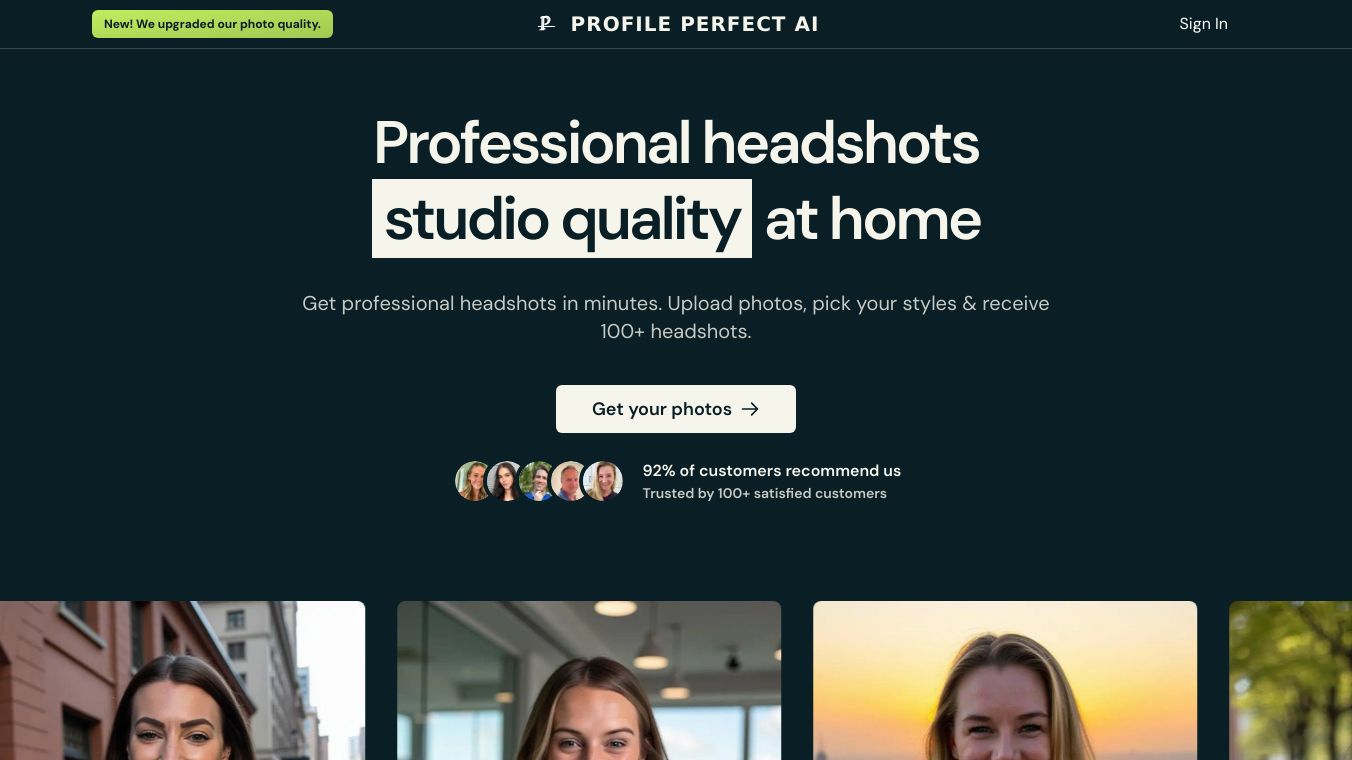The height and width of the screenshot is (760, 1352).
Task: Click the highlighted studio quality text
Action: pyautogui.click(x=562, y=219)
